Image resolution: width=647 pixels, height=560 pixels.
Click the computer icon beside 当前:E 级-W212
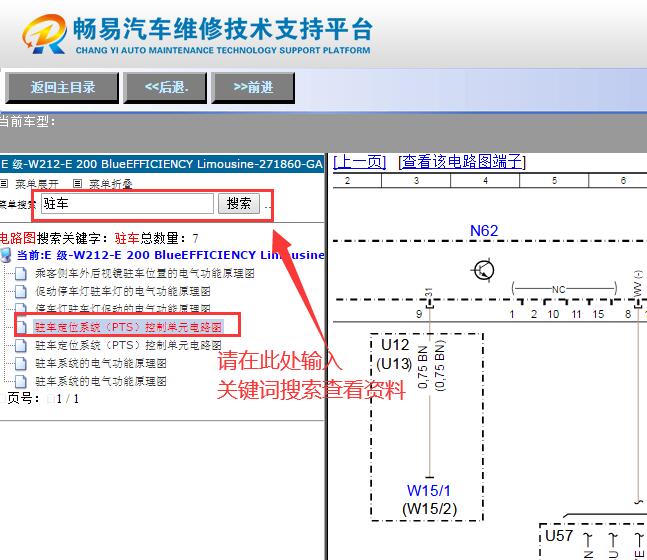[x=6, y=255]
